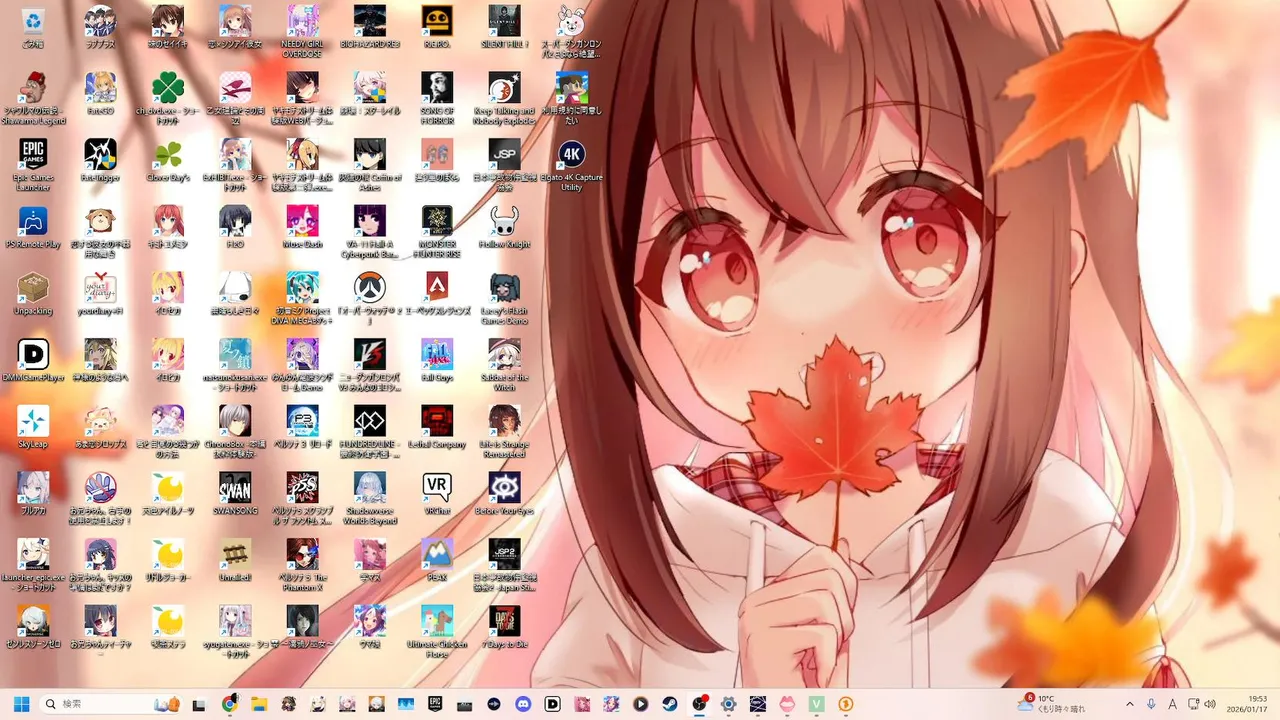Open the Fall Guys desktop shortcut
This screenshot has height=720, width=1280.
pyautogui.click(x=436, y=360)
